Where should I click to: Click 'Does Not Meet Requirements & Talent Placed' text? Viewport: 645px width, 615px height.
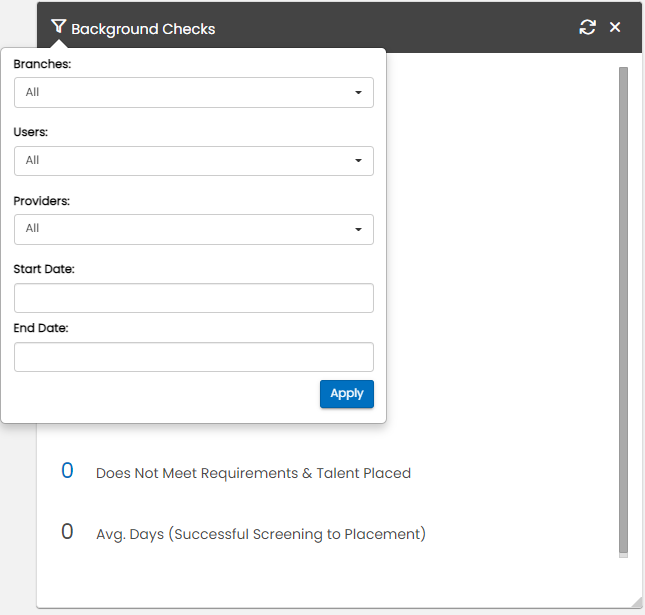coord(253,473)
